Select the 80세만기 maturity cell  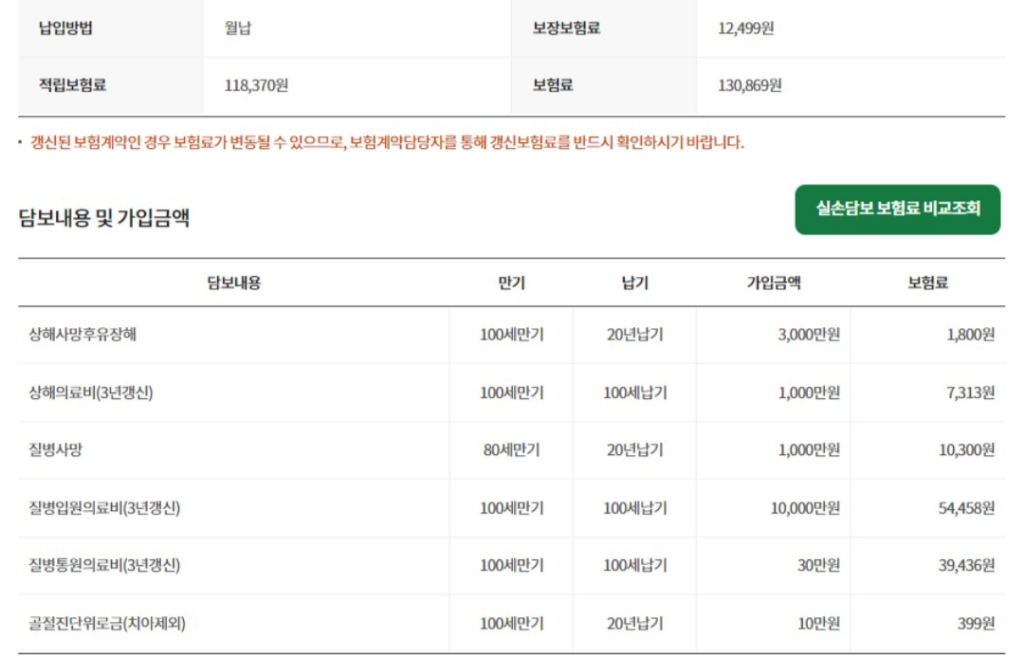click(511, 450)
